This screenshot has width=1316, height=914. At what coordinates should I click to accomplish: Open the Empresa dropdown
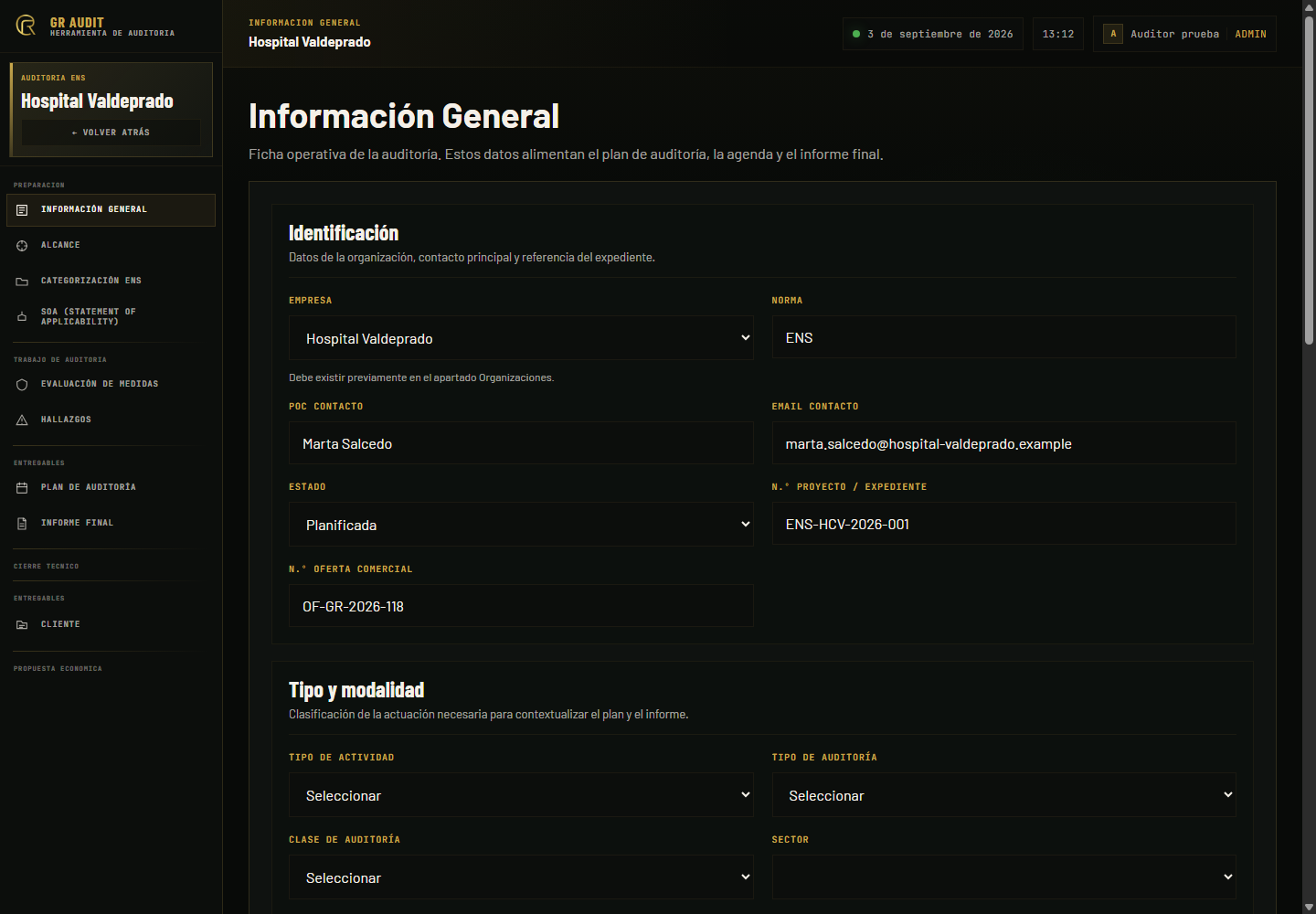521,338
